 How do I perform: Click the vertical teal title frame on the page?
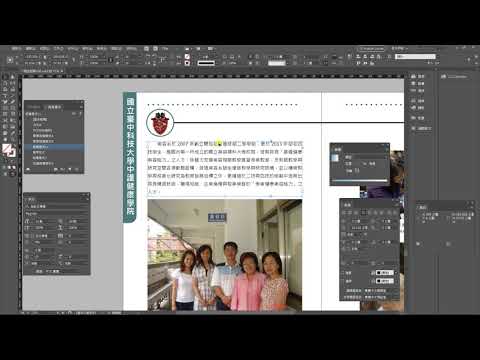pos(130,157)
